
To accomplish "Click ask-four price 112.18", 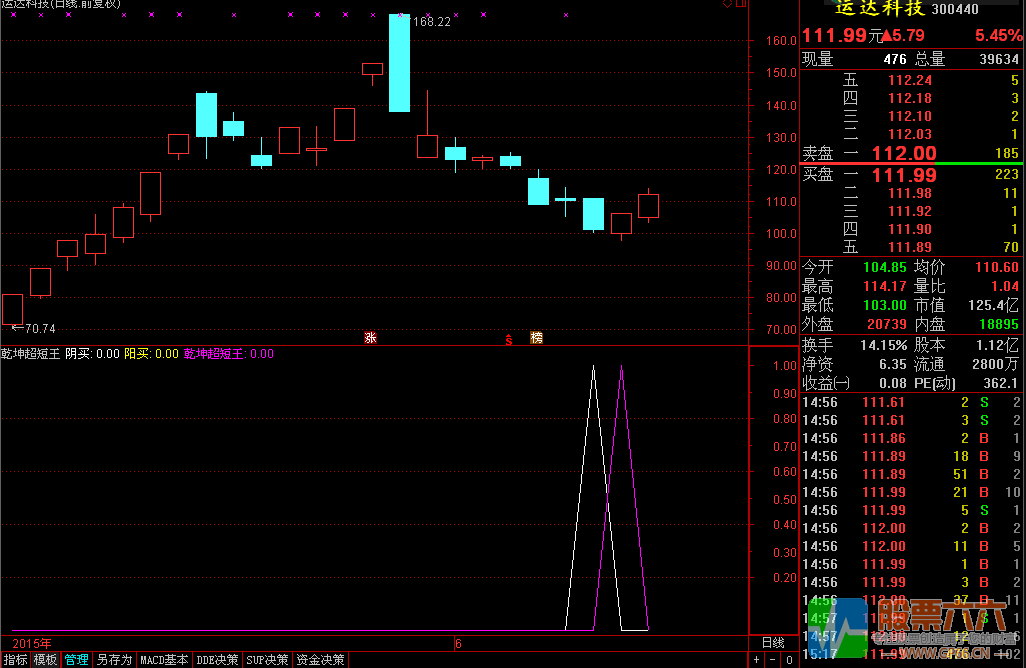I will point(910,98).
